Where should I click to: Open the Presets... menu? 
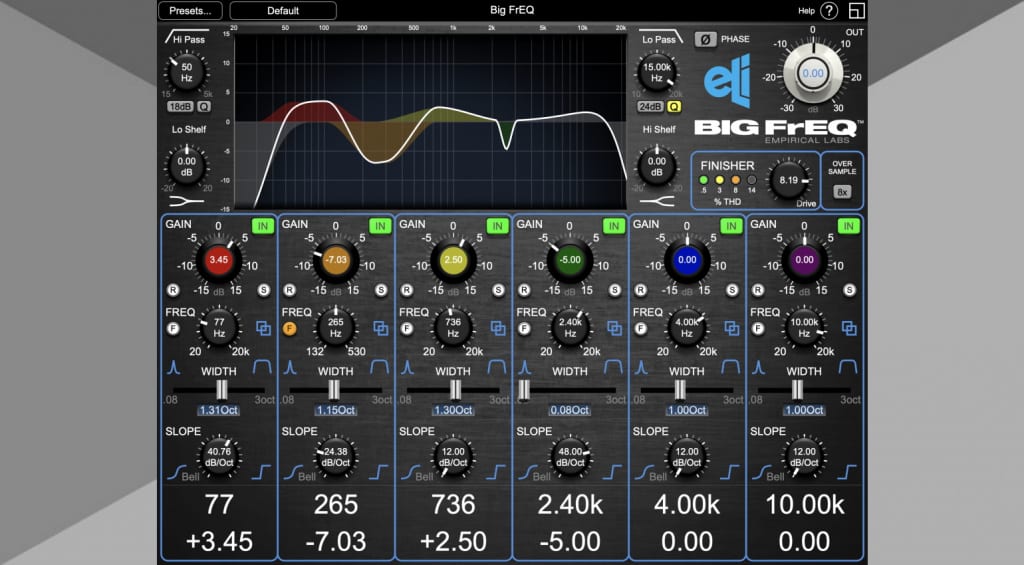coord(190,10)
